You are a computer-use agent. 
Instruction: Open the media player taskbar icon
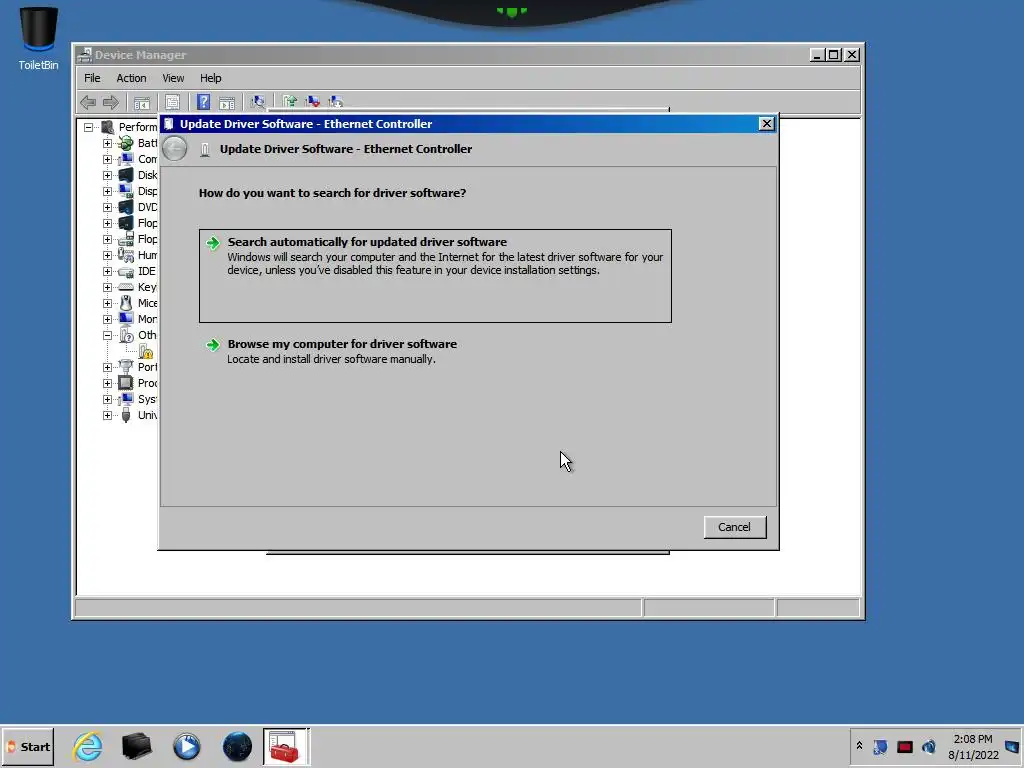(x=187, y=746)
